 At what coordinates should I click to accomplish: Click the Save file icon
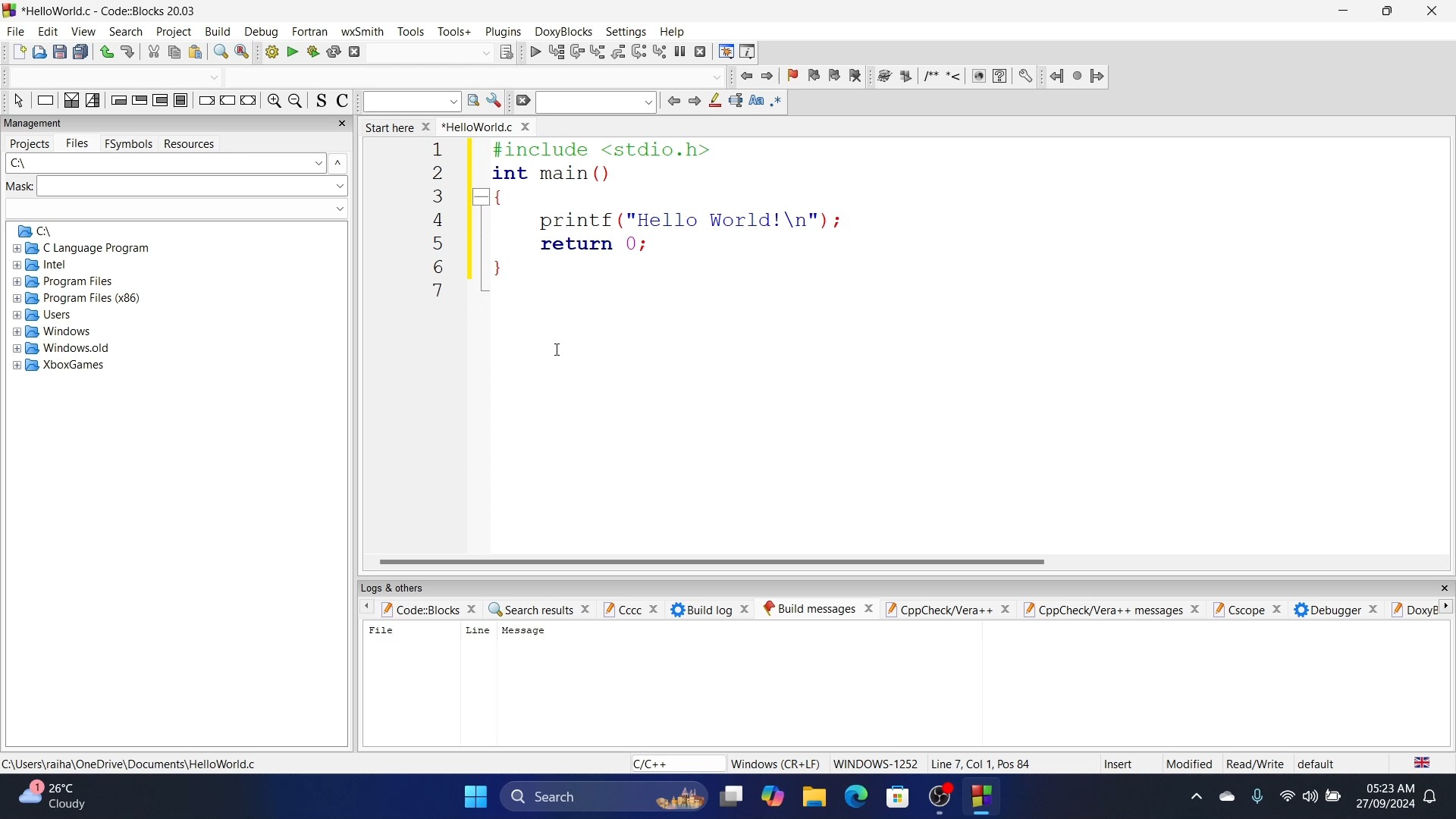tap(60, 53)
